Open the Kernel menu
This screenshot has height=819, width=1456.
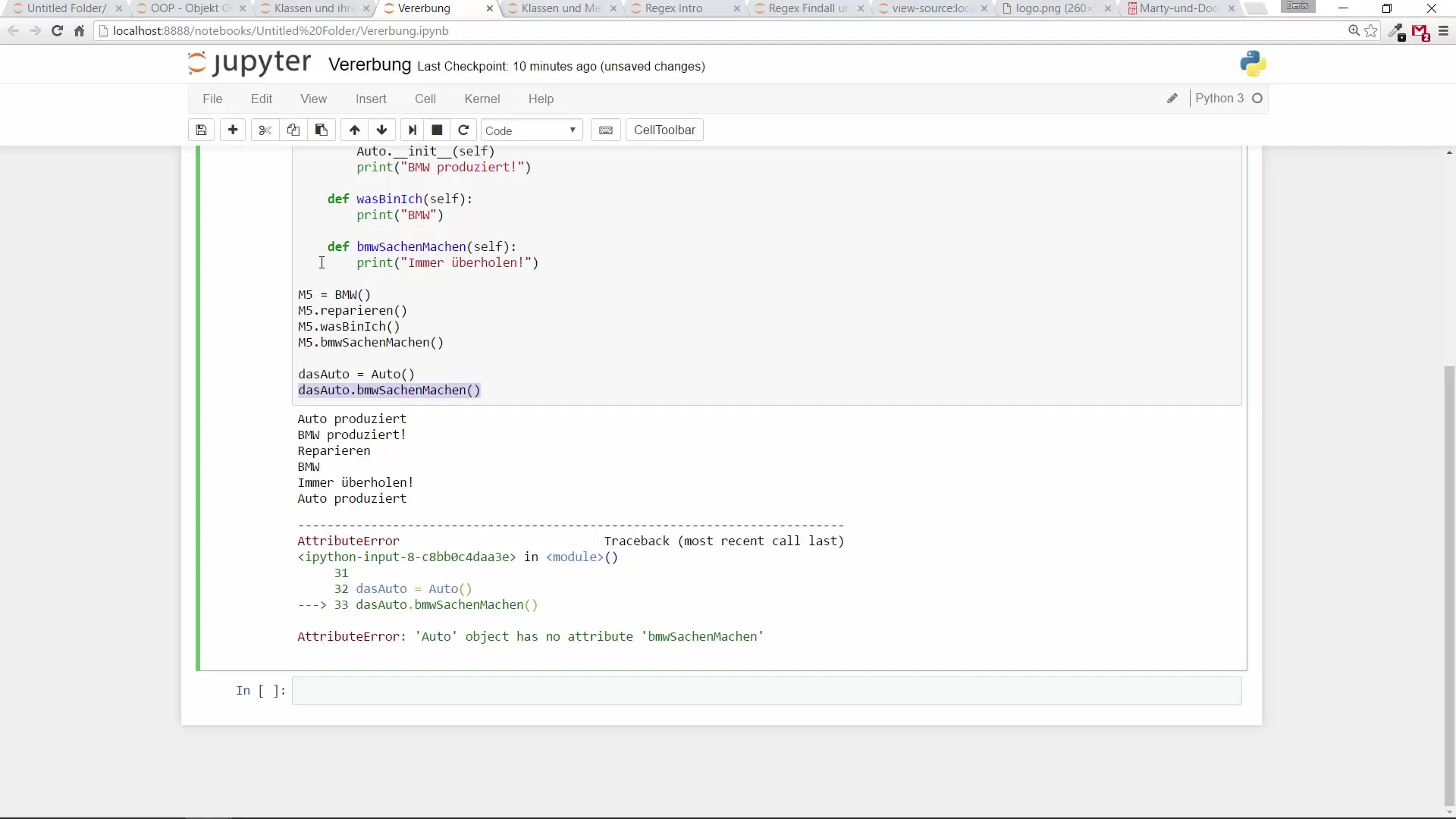point(482,99)
